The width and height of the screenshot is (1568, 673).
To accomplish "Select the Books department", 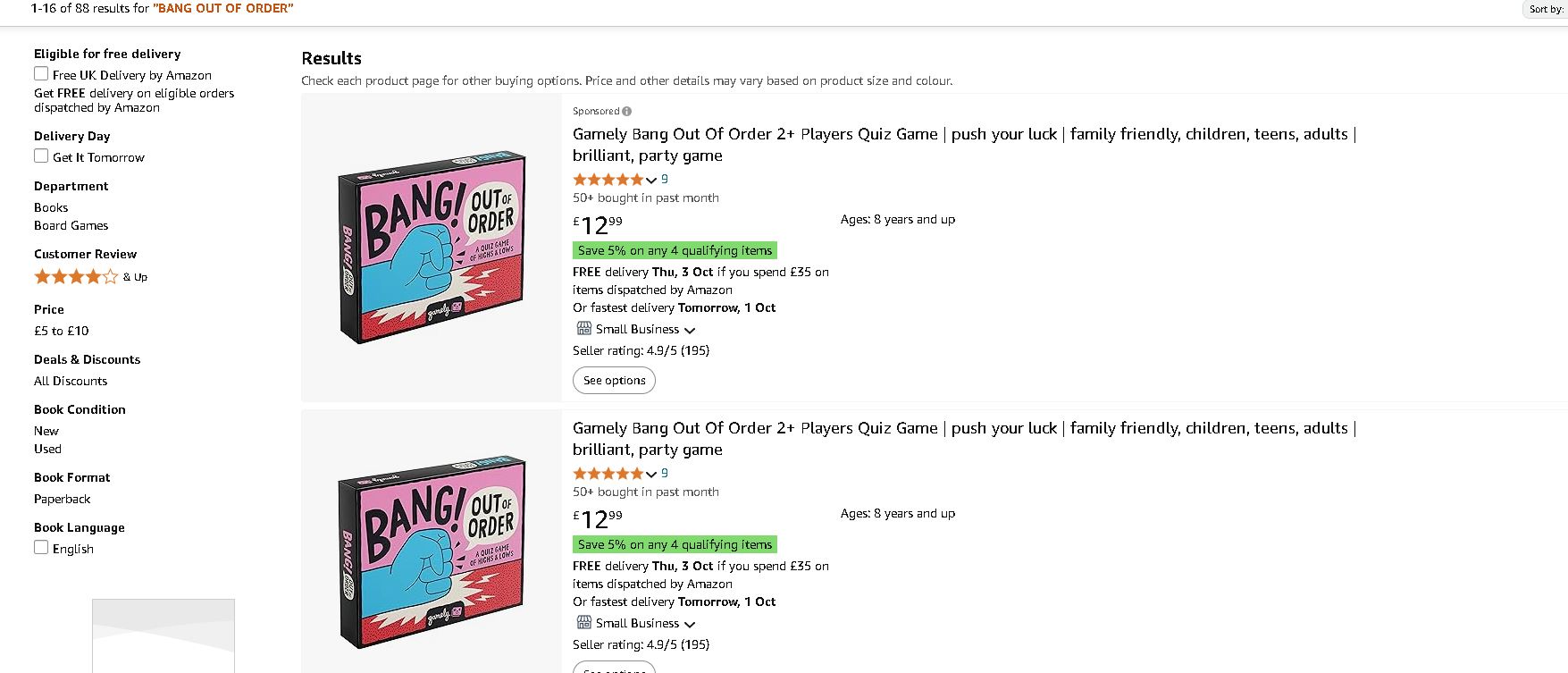I will click(x=51, y=207).
